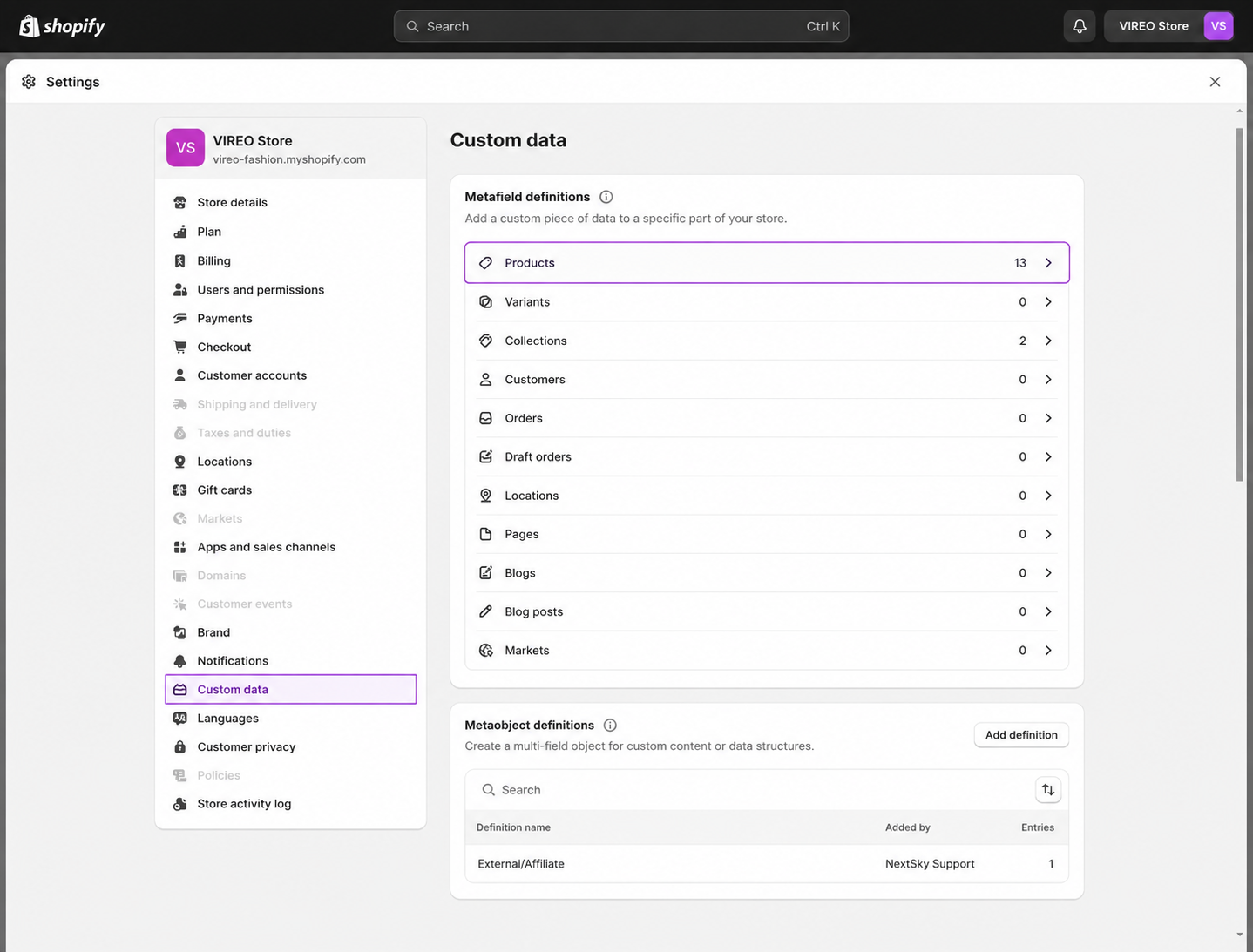Click the NextSky Support cell
Viewport: 1253px width, 952px height.
pyautogui.click(x=930, y=864)
